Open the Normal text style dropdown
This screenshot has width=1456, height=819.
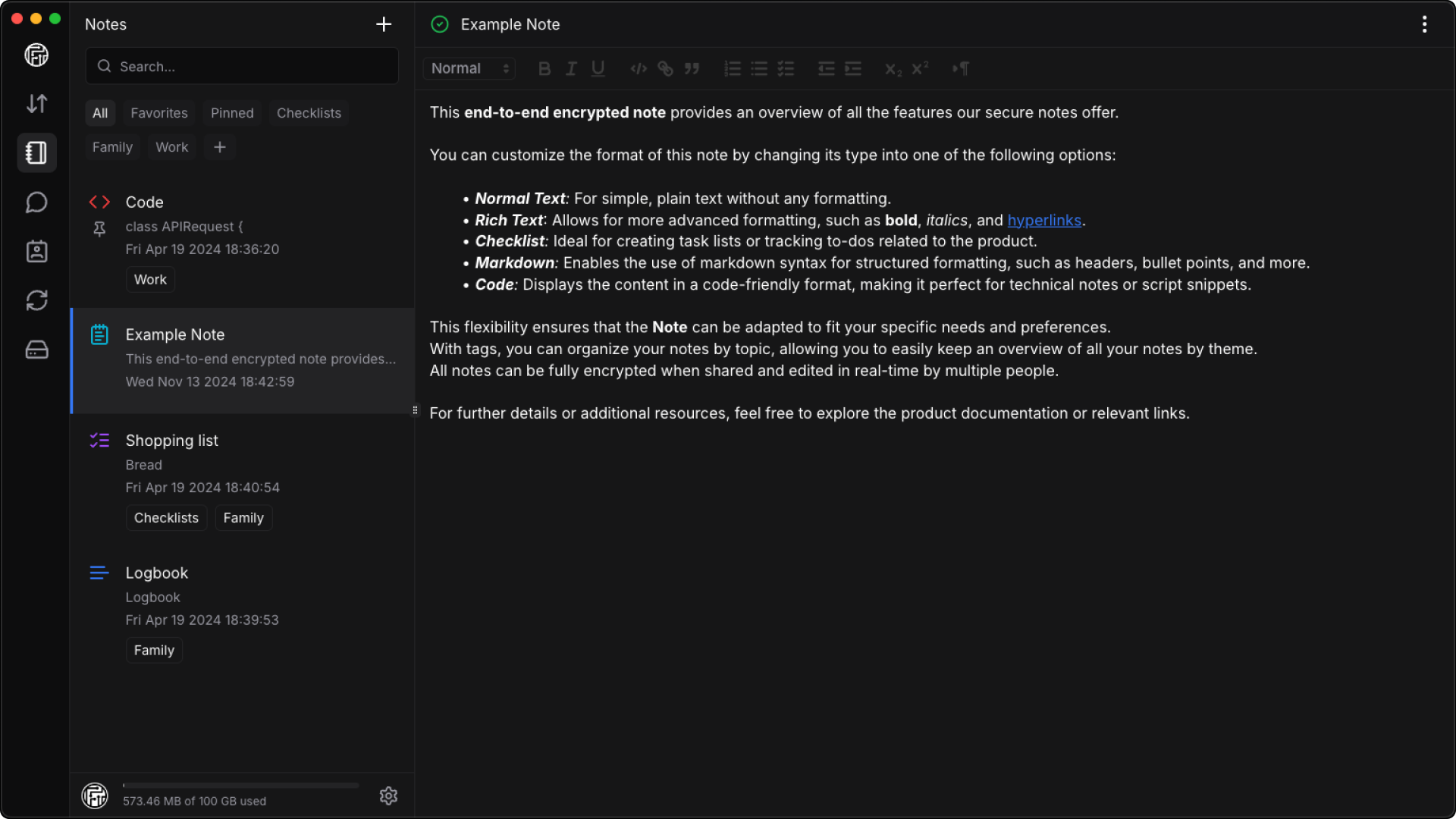tap(469, 69)
